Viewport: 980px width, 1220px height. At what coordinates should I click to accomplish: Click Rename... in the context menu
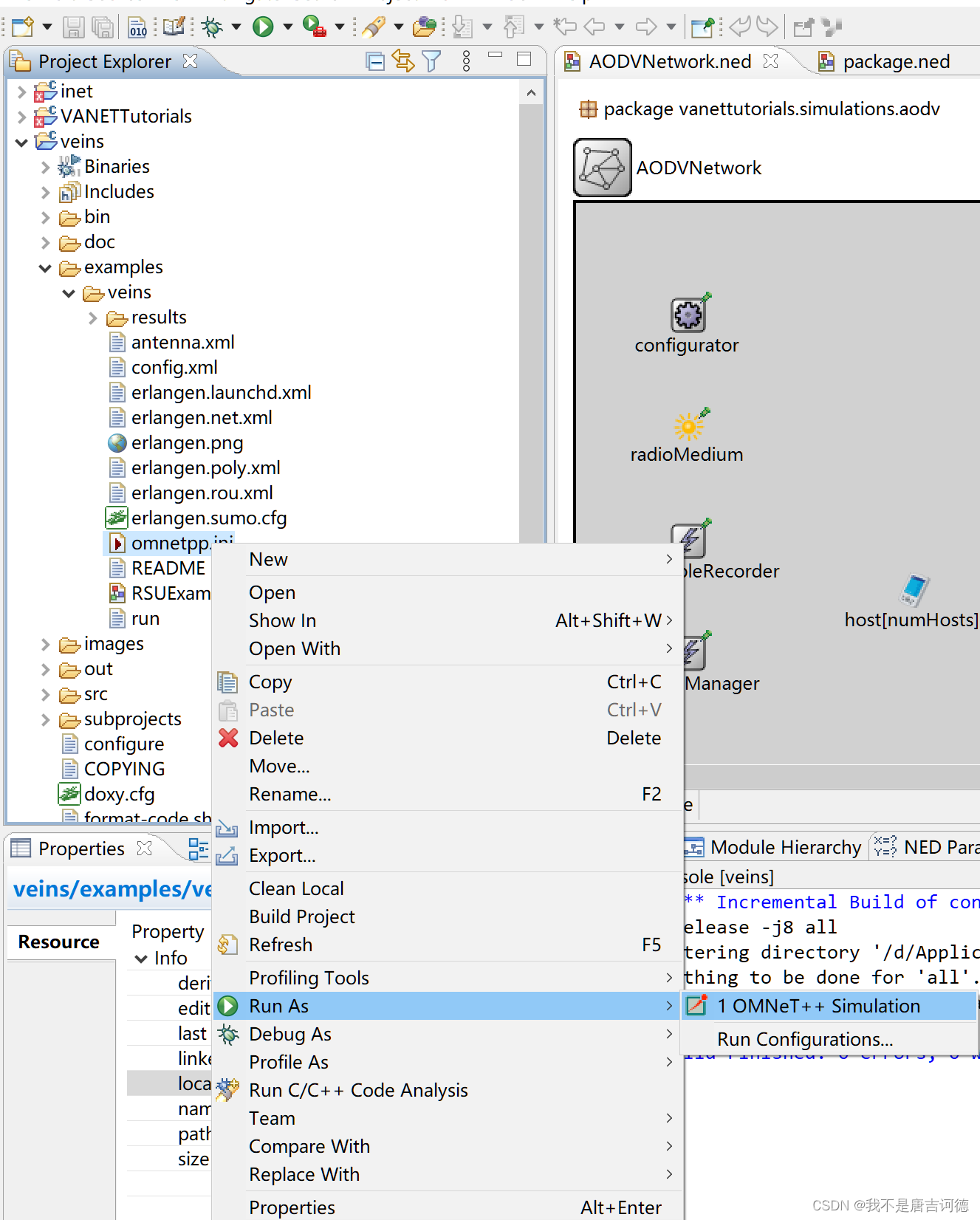click(448, 794)
